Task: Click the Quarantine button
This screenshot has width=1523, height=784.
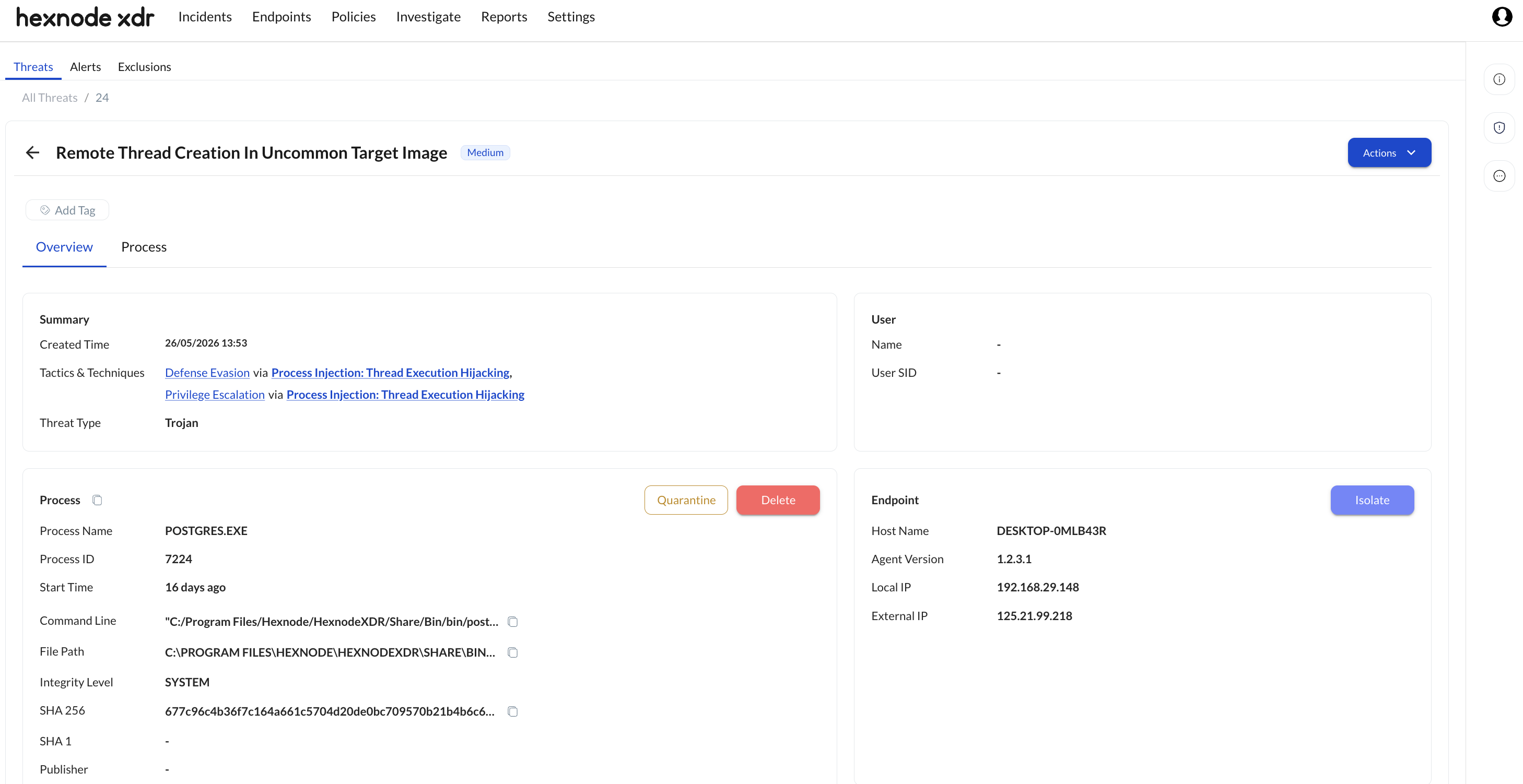Action: point(686,500)
